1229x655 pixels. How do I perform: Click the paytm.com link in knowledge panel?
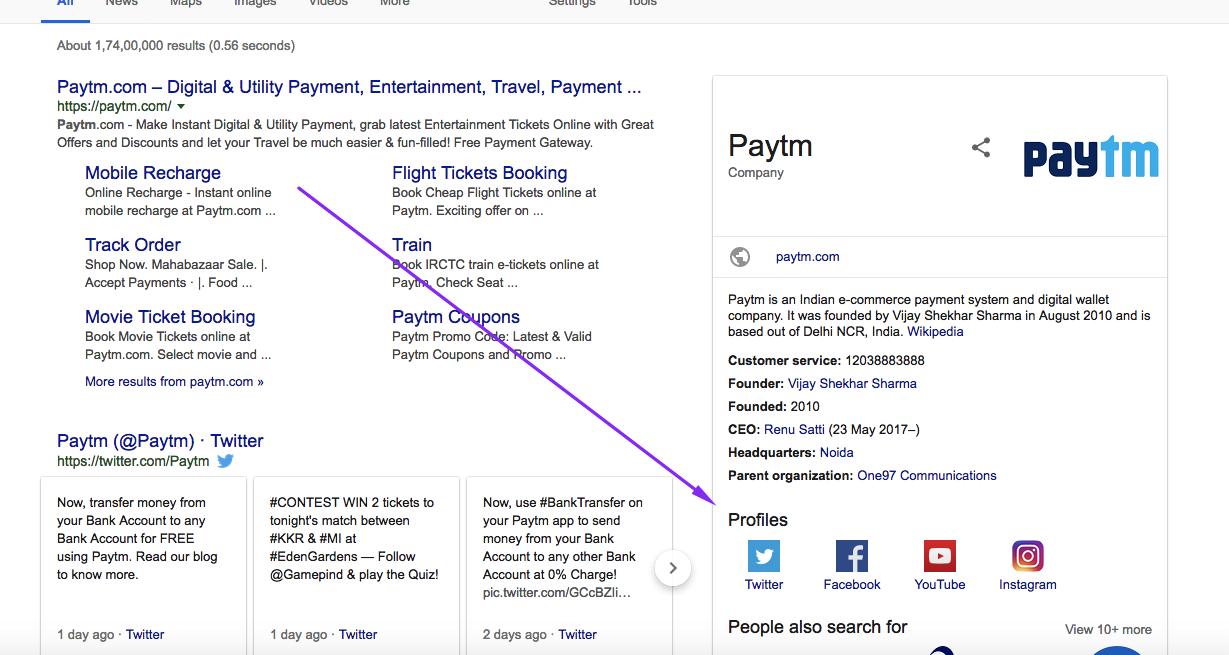pyautogui.click(x=807, y=257)
